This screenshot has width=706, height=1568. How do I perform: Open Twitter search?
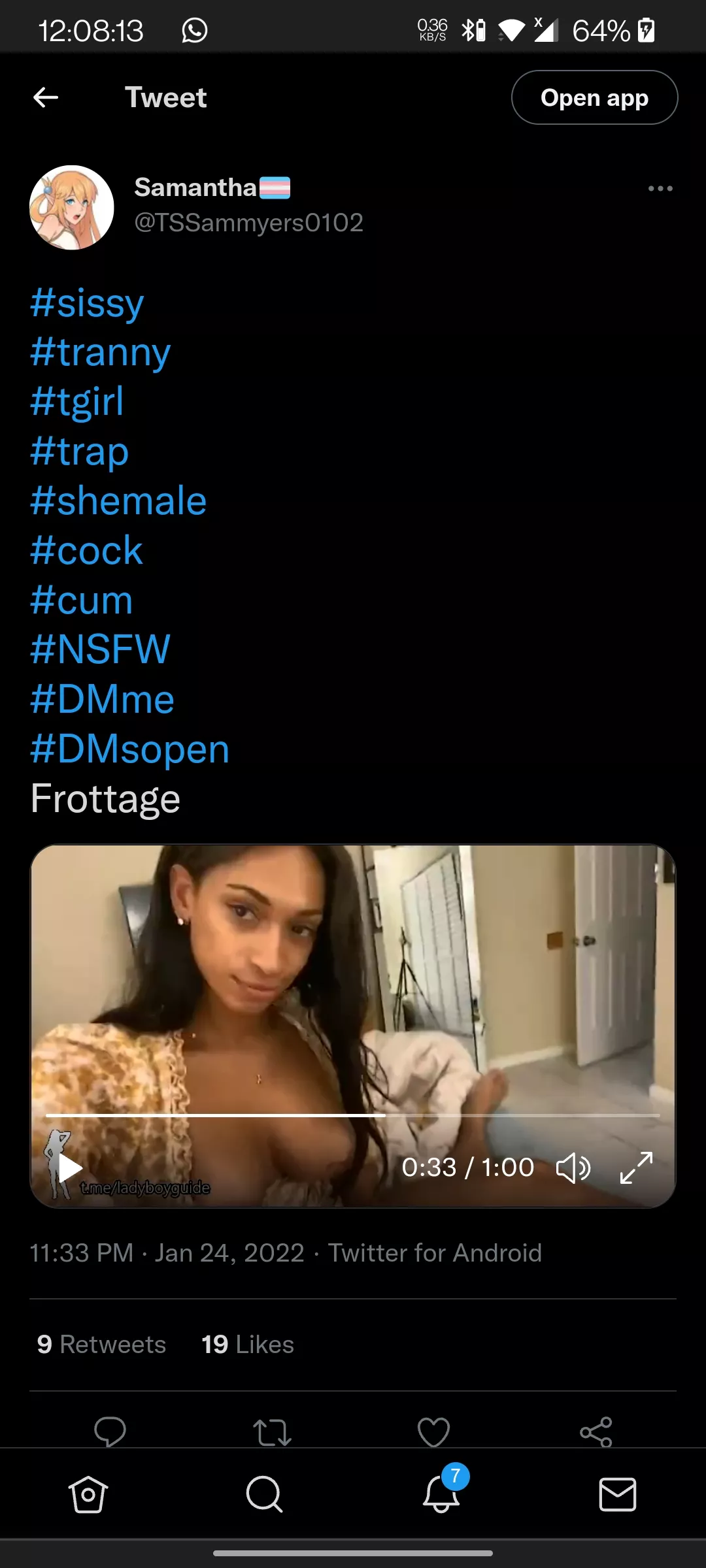(x=263, y=1494)
